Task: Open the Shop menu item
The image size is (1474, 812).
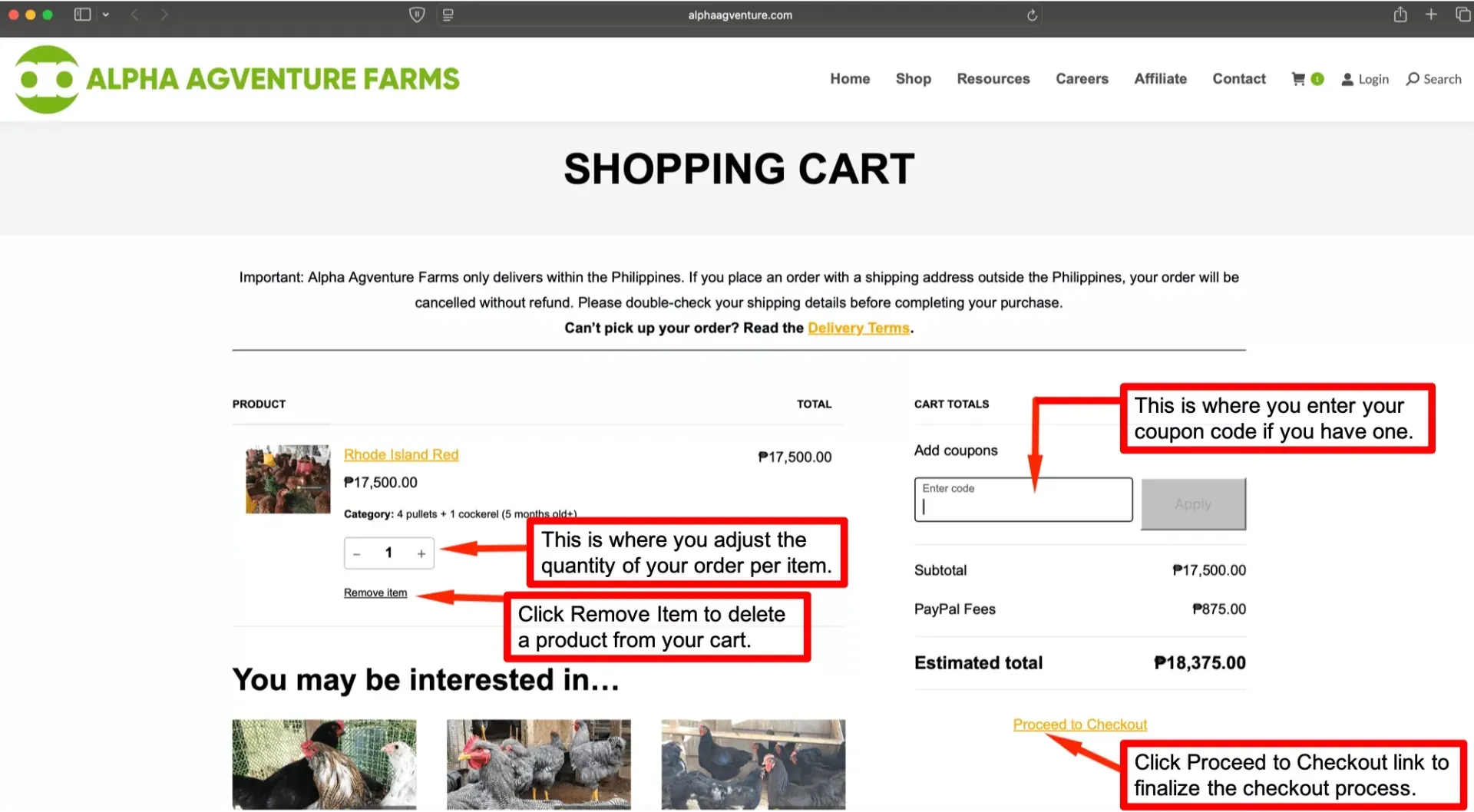Action: pos(913,79)
